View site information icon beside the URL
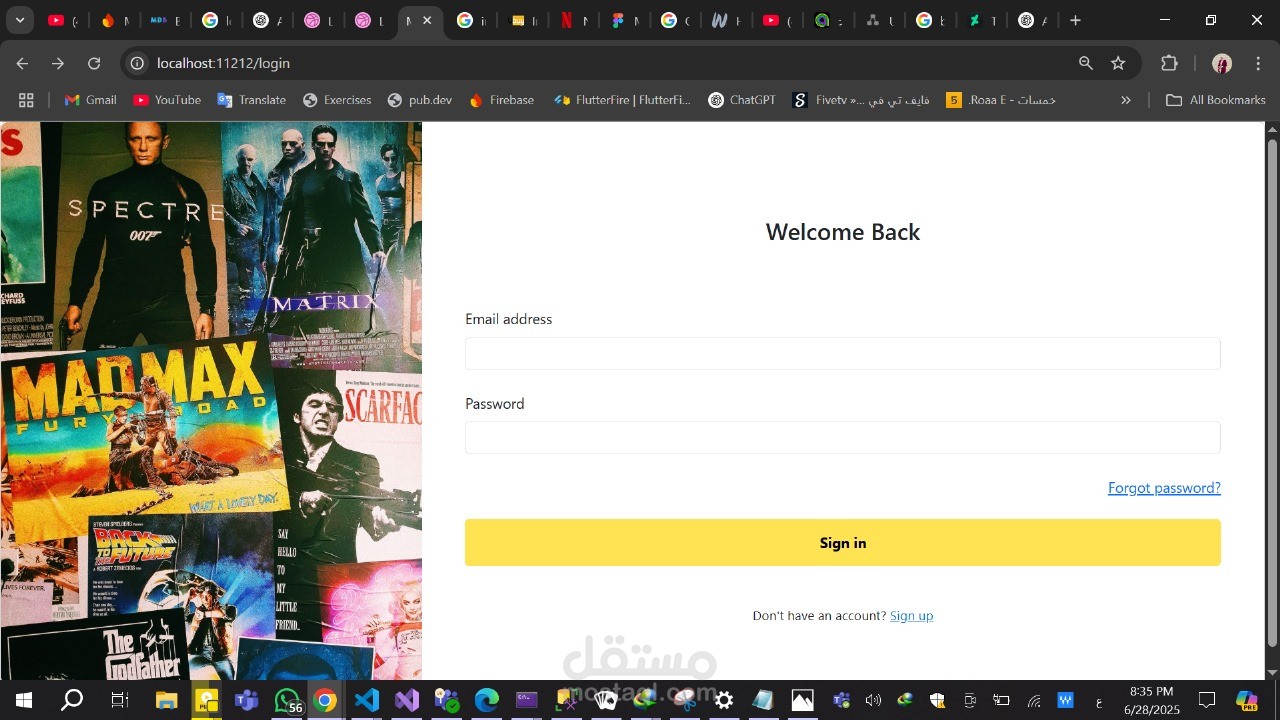This screenshot has height=720, width=1280. [138, 63]
